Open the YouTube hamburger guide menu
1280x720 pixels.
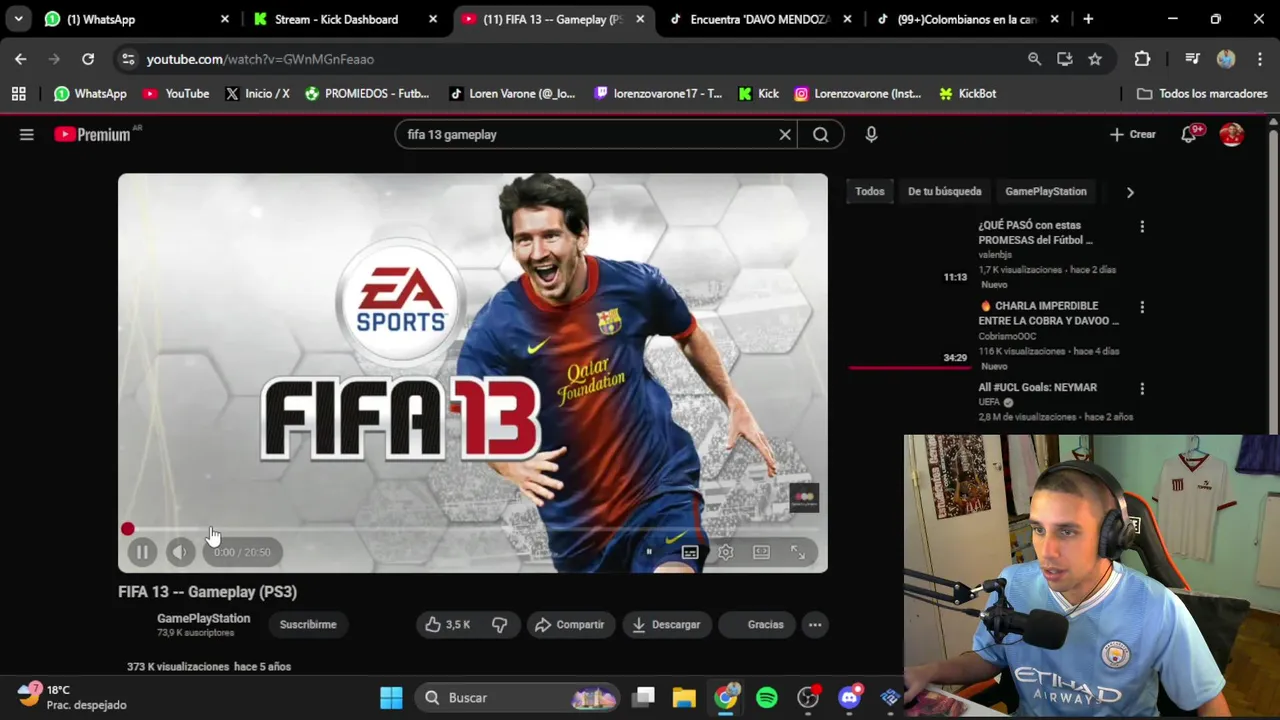pyautogui.click(x=27, y=134)
